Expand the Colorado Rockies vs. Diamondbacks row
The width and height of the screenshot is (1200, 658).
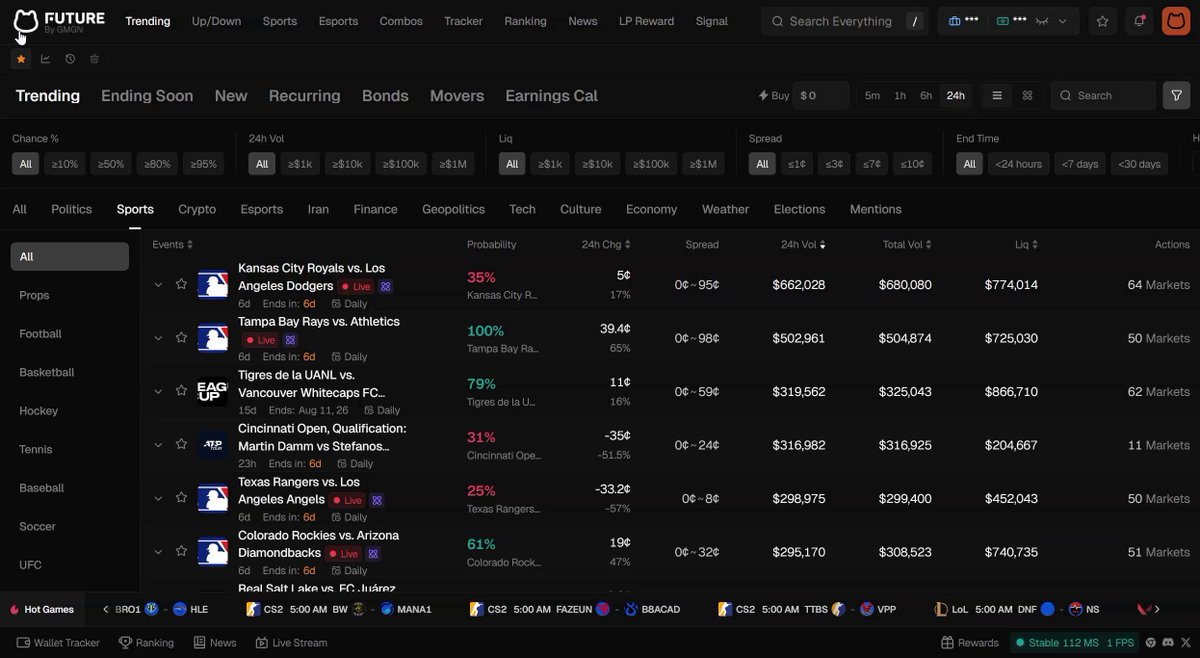tap(158, 551)
